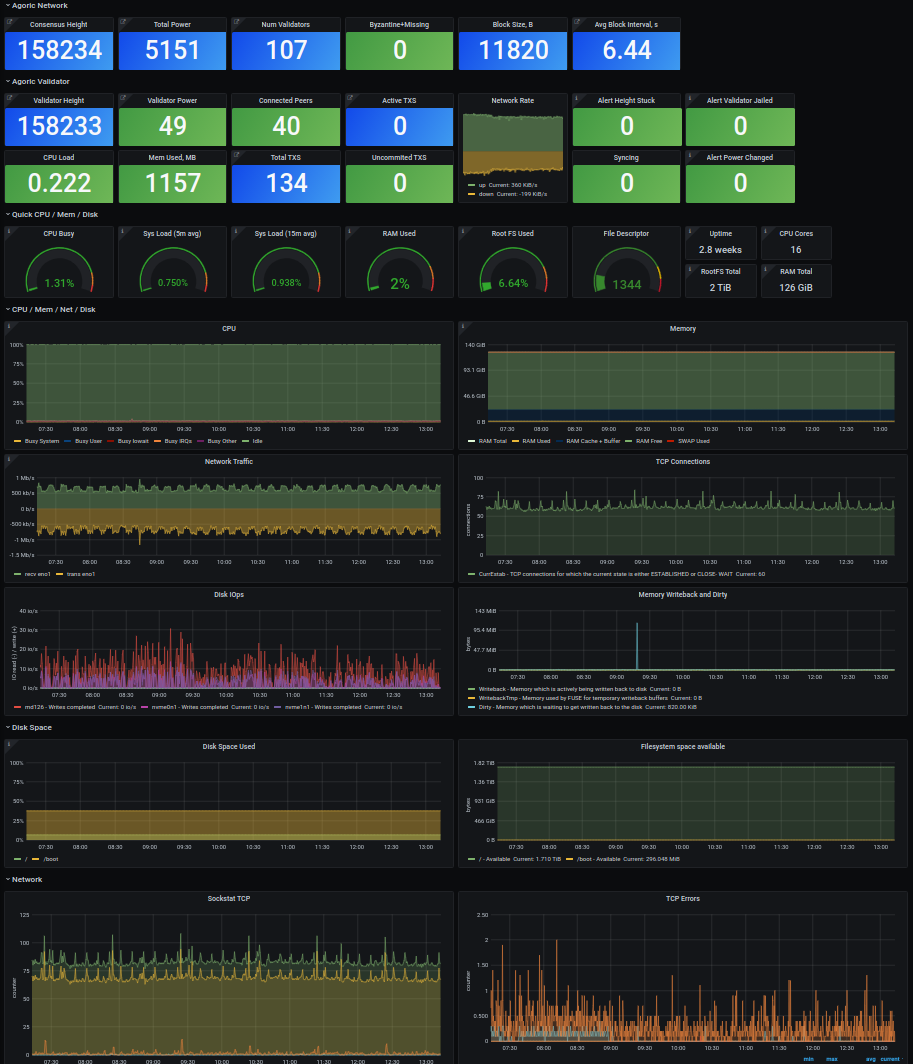913x1064 pixels.
Task: Open the Byzantine+Missing panel title menu
Action: (399, 24)
